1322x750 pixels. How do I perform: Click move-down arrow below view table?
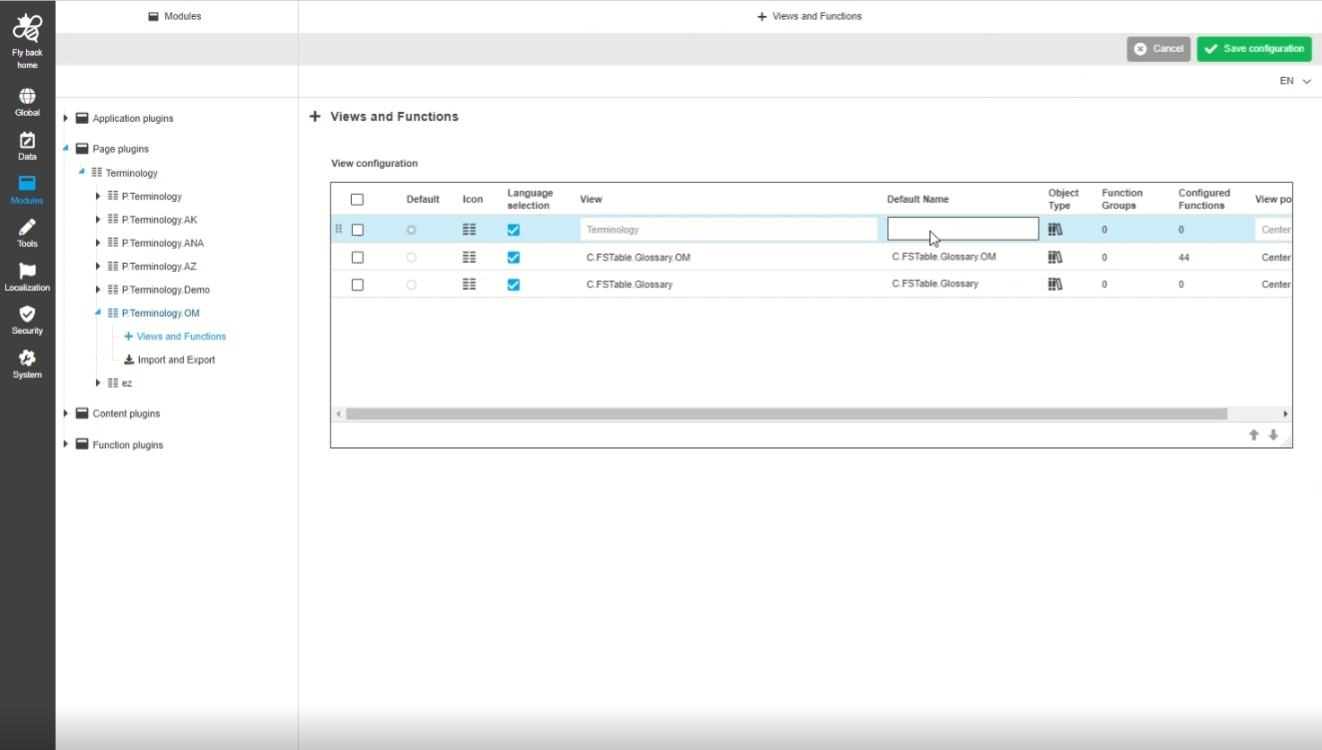tap(1273, 435)
